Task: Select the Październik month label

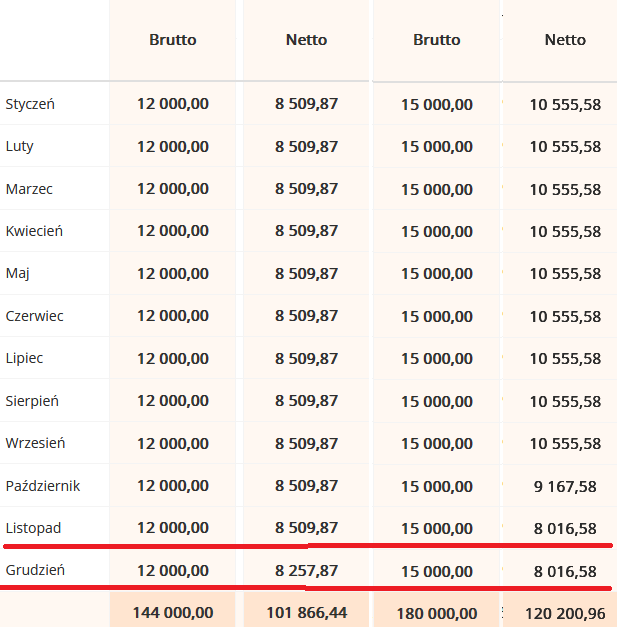Action: 42,486
